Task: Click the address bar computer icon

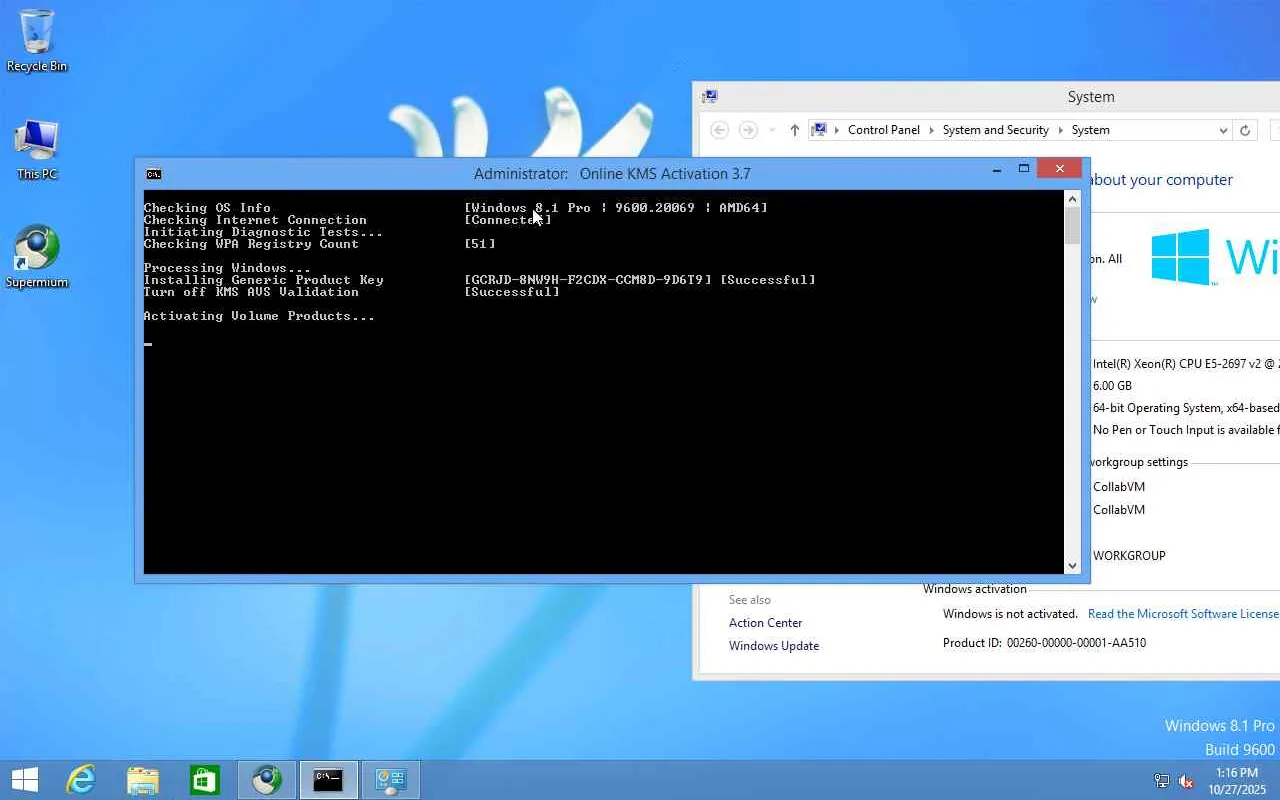Action: click(820, 130)
